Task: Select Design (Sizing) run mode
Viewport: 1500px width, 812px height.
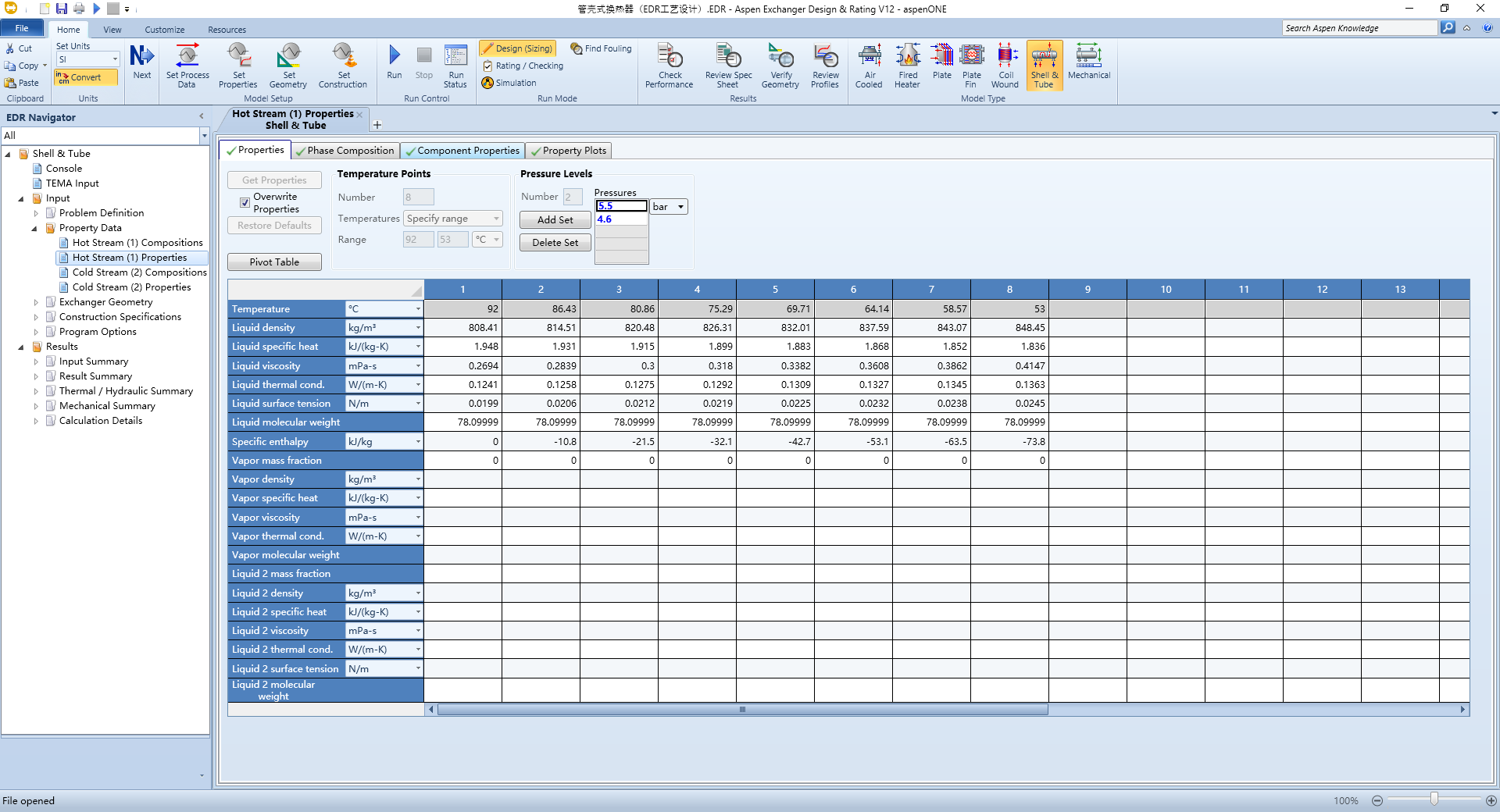Action: click(x=517, y=48)
